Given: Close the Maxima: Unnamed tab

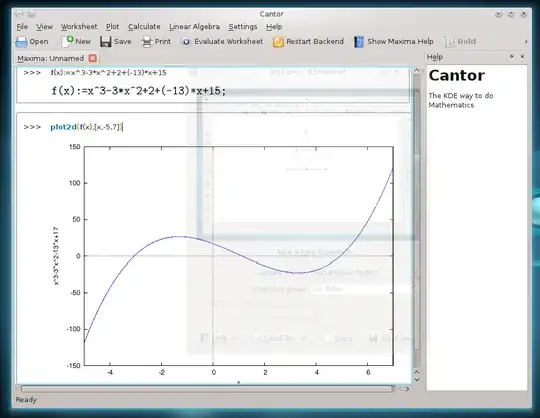Looking at the screenshot, I should click(93, 58).
